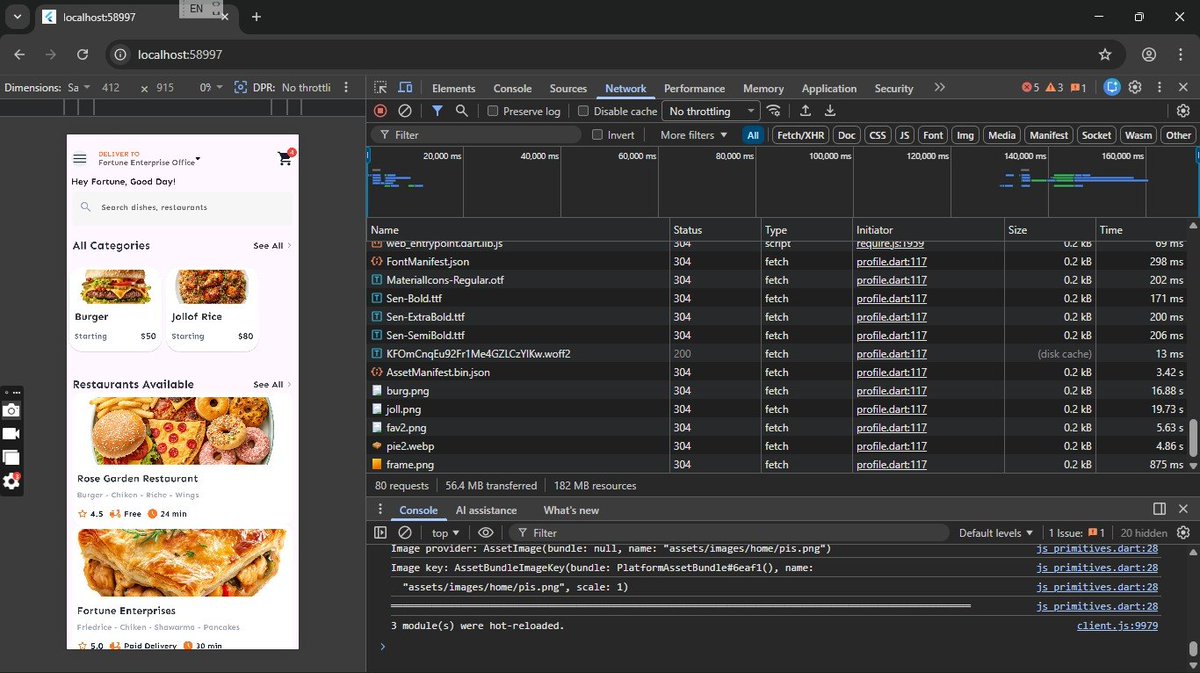
Task: Click the initiator link on the burg.png row
Action: tap(891, 391)
